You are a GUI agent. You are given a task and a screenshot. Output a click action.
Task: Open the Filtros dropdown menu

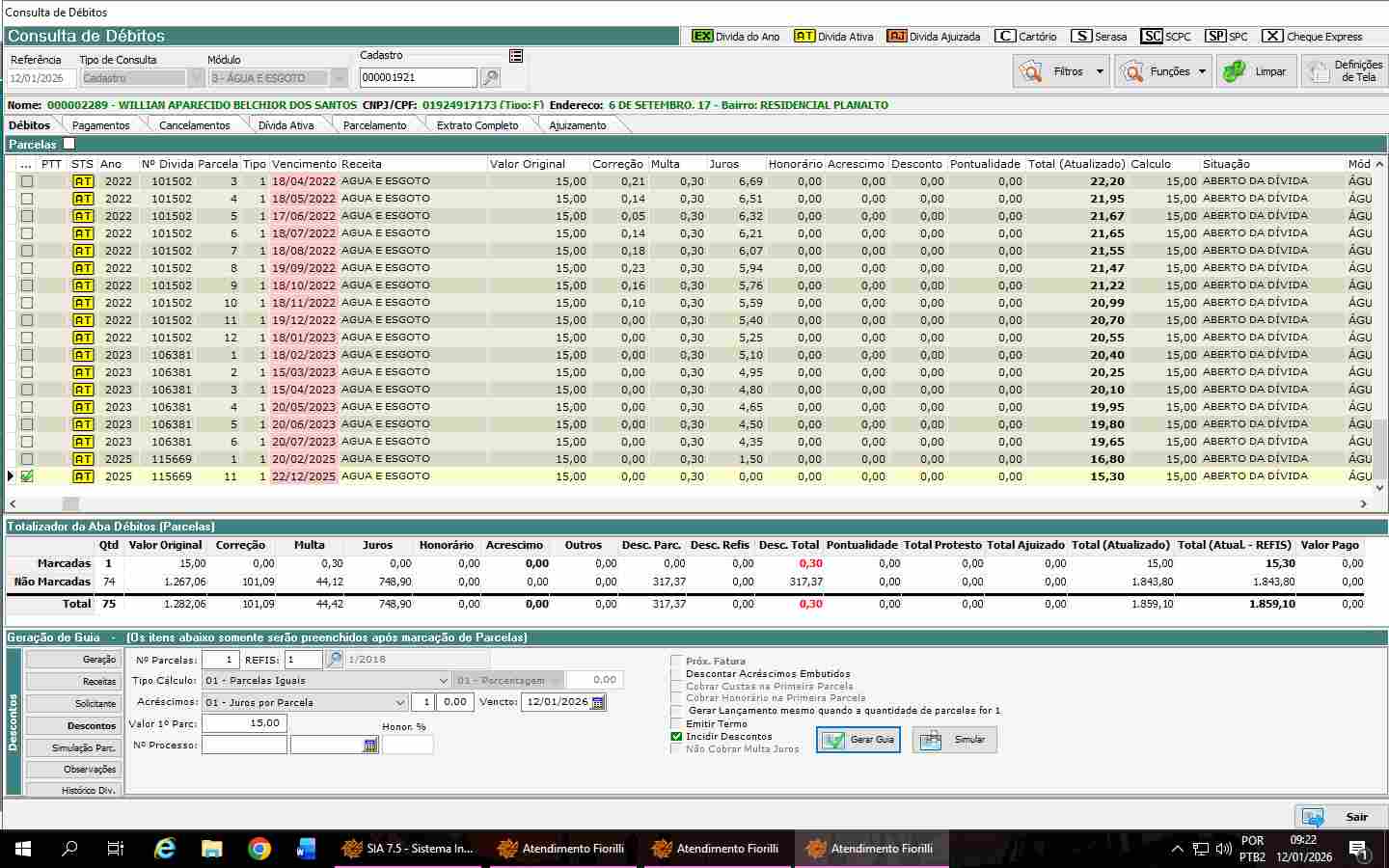(1100, 71)
